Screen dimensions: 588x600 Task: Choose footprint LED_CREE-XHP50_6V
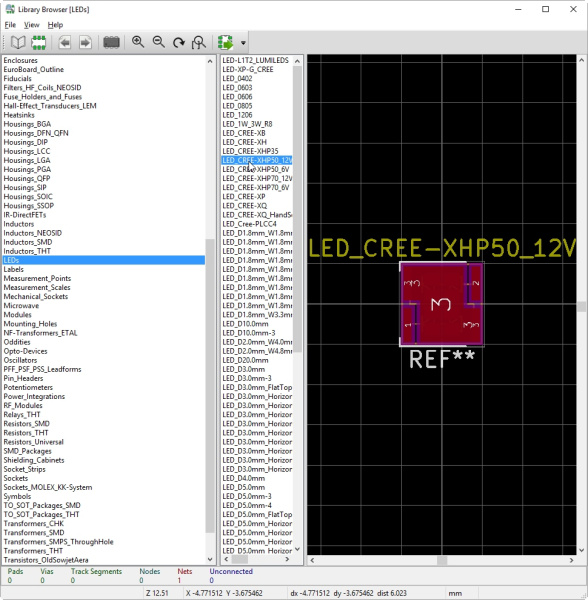pyautogui.click(x=256, y=169)
